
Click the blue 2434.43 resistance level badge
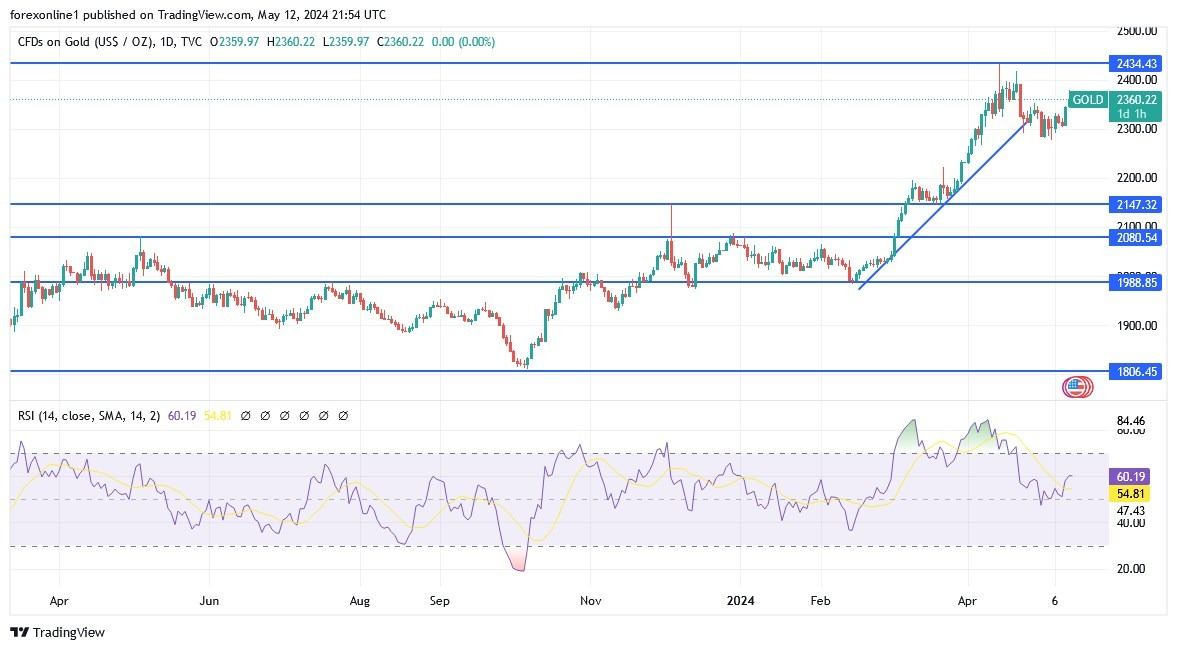tap(1136, 63)
